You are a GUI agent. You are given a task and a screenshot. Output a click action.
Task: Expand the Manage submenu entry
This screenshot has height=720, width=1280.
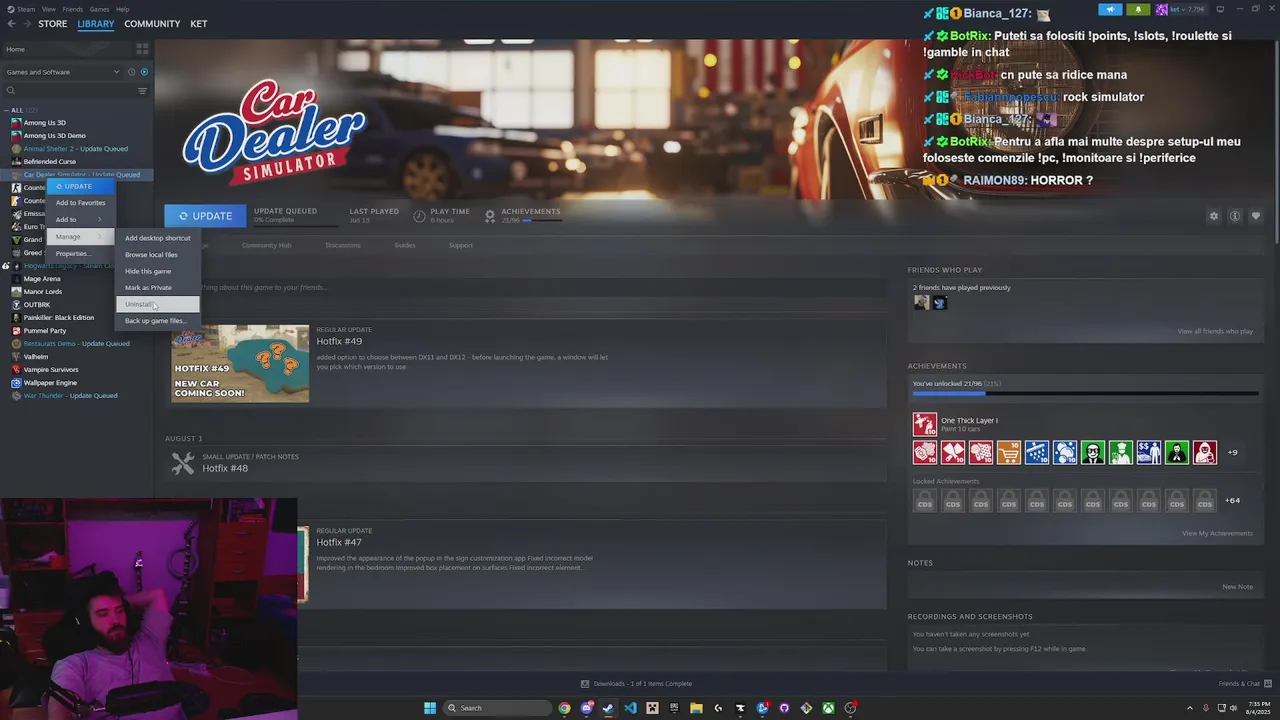click(81, 237)
